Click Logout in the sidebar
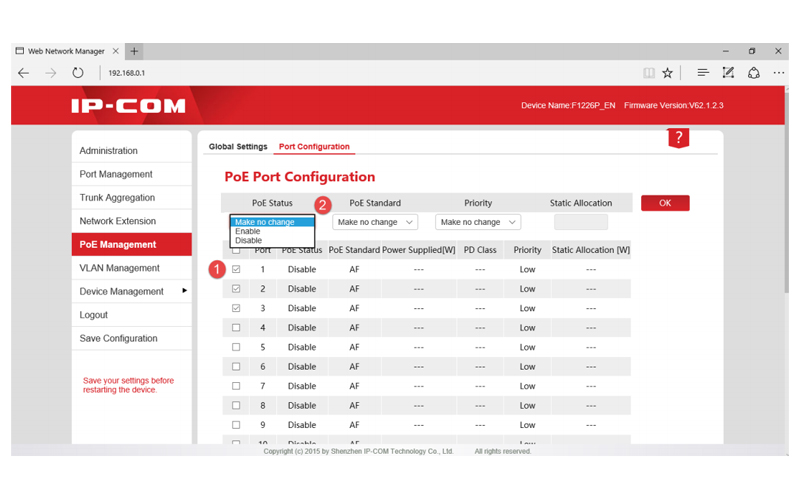The width and height of the screenshot is (800, 500). pos(132,315)
